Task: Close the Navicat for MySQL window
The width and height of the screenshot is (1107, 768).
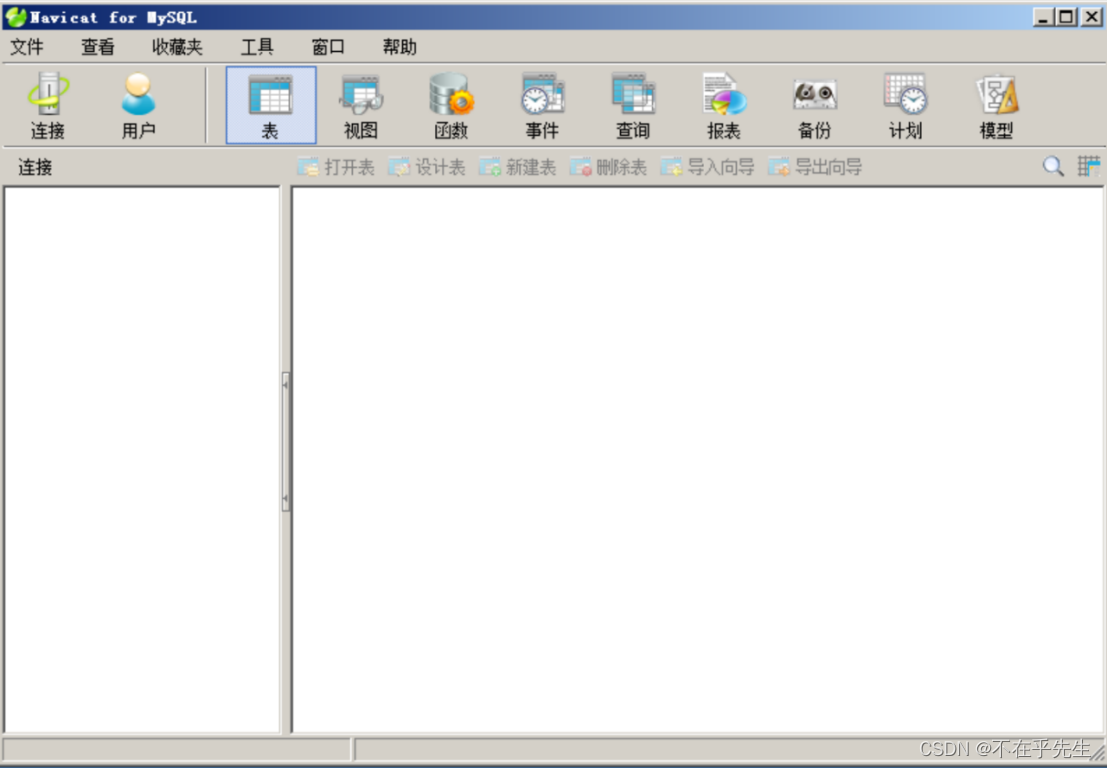Action: pos(1091,17)
